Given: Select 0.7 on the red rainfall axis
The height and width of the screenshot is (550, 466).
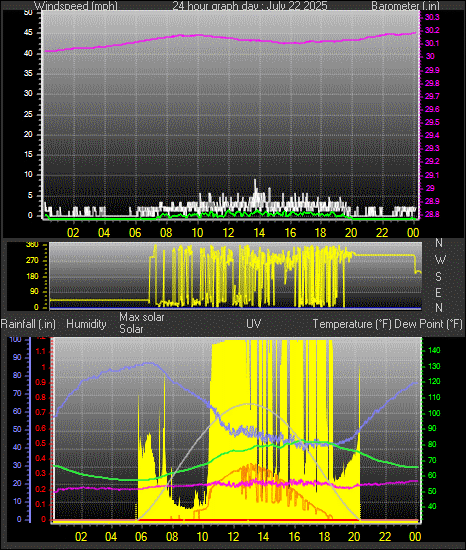Looking at the screenshot, I should (x=41, y=413).
